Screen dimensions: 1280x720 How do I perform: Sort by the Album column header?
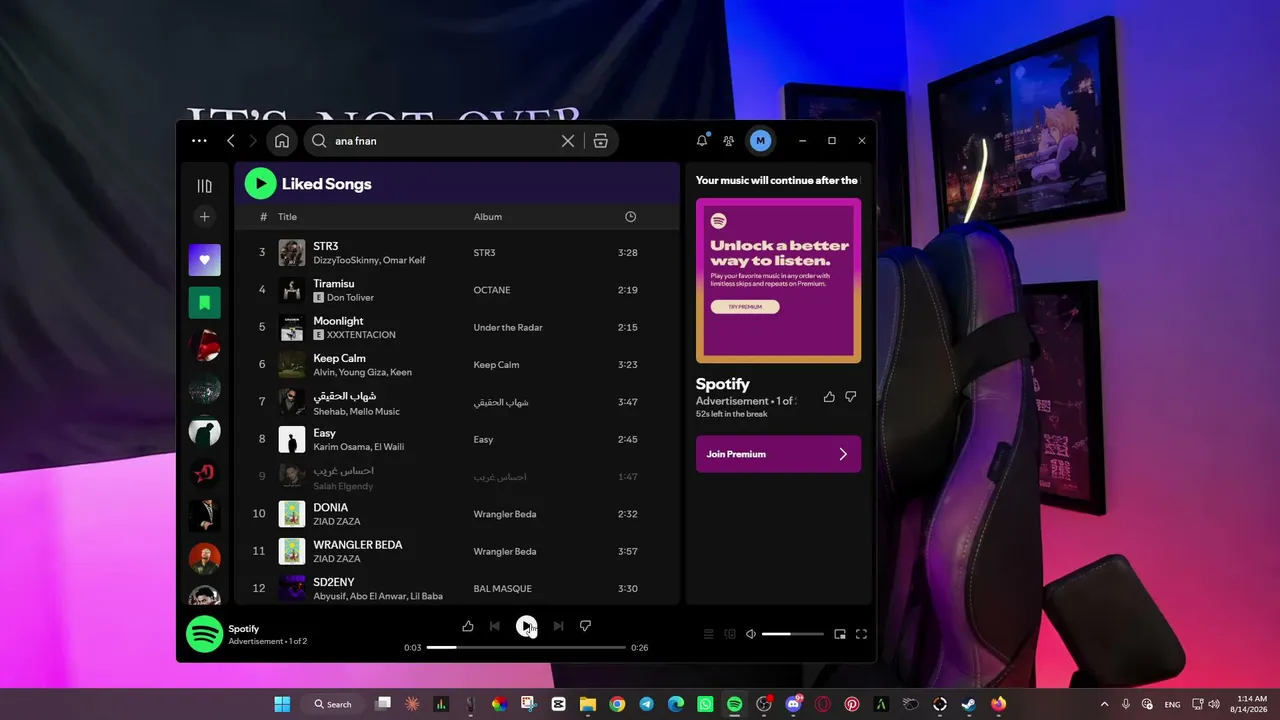pyautogui.click(x=488, y=217)
